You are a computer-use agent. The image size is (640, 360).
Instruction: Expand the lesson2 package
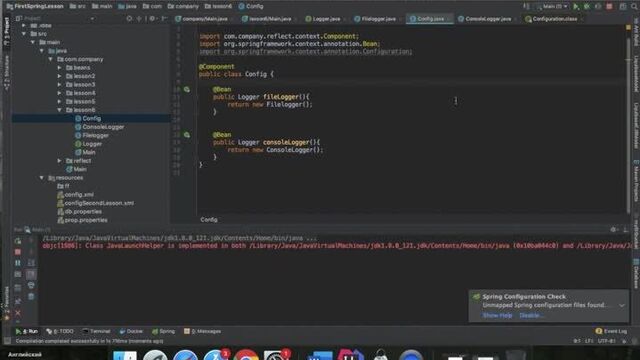[x=60, y=76]
